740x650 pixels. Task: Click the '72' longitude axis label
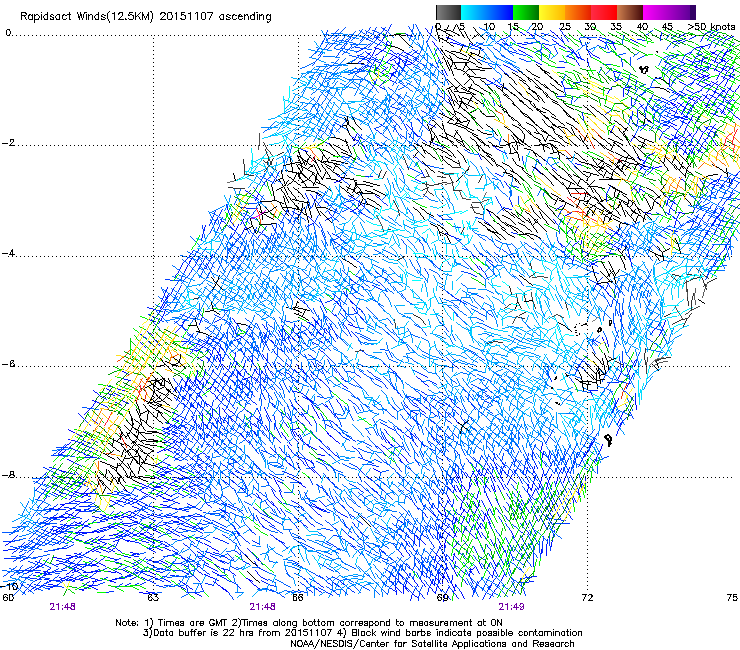tap(587, 598)
